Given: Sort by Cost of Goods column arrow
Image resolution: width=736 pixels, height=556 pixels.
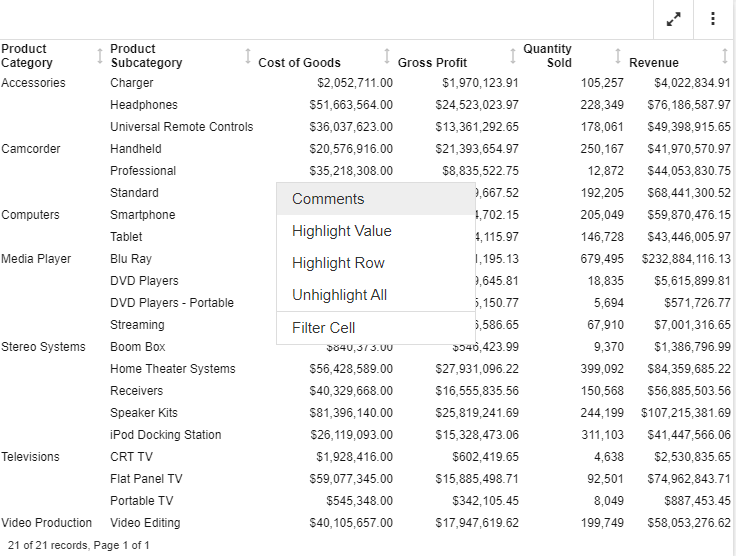Looking at the screenshot, I should tap(387, 56).
